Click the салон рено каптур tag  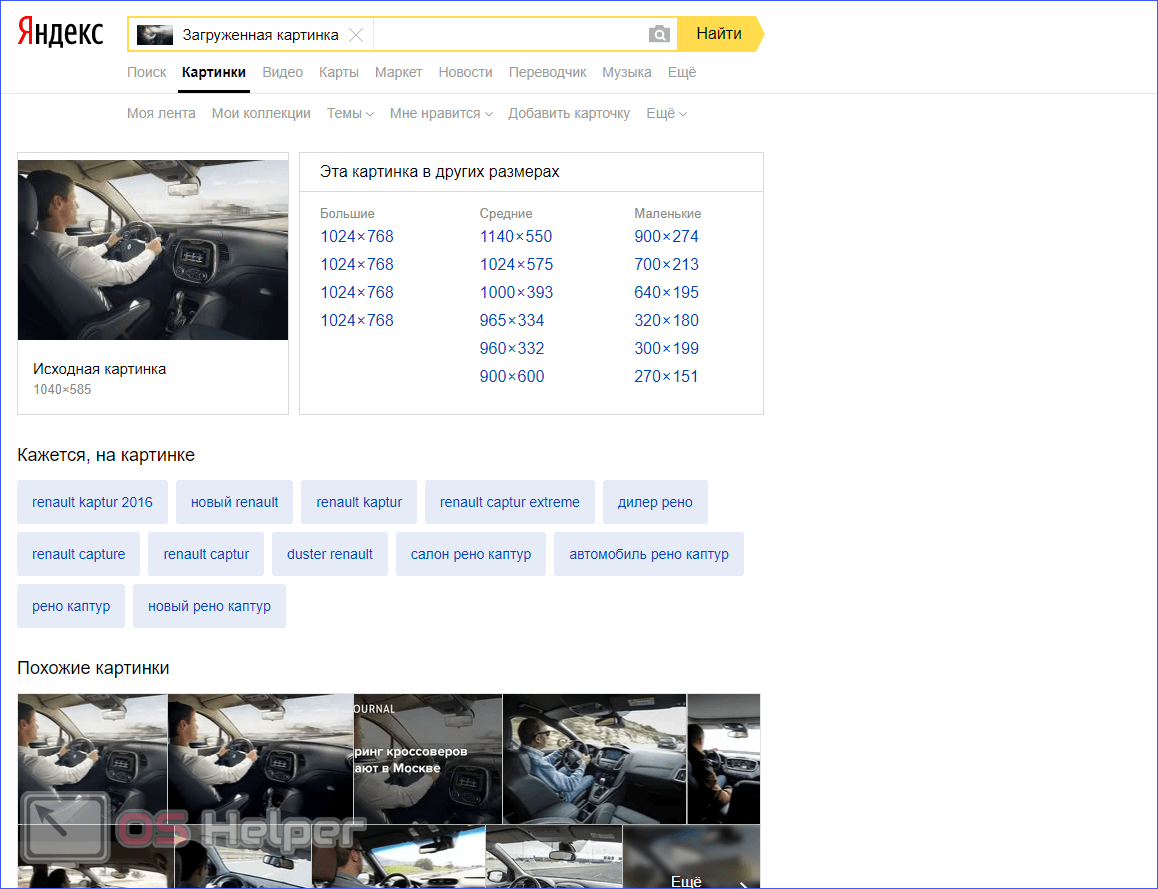(470, 554)
